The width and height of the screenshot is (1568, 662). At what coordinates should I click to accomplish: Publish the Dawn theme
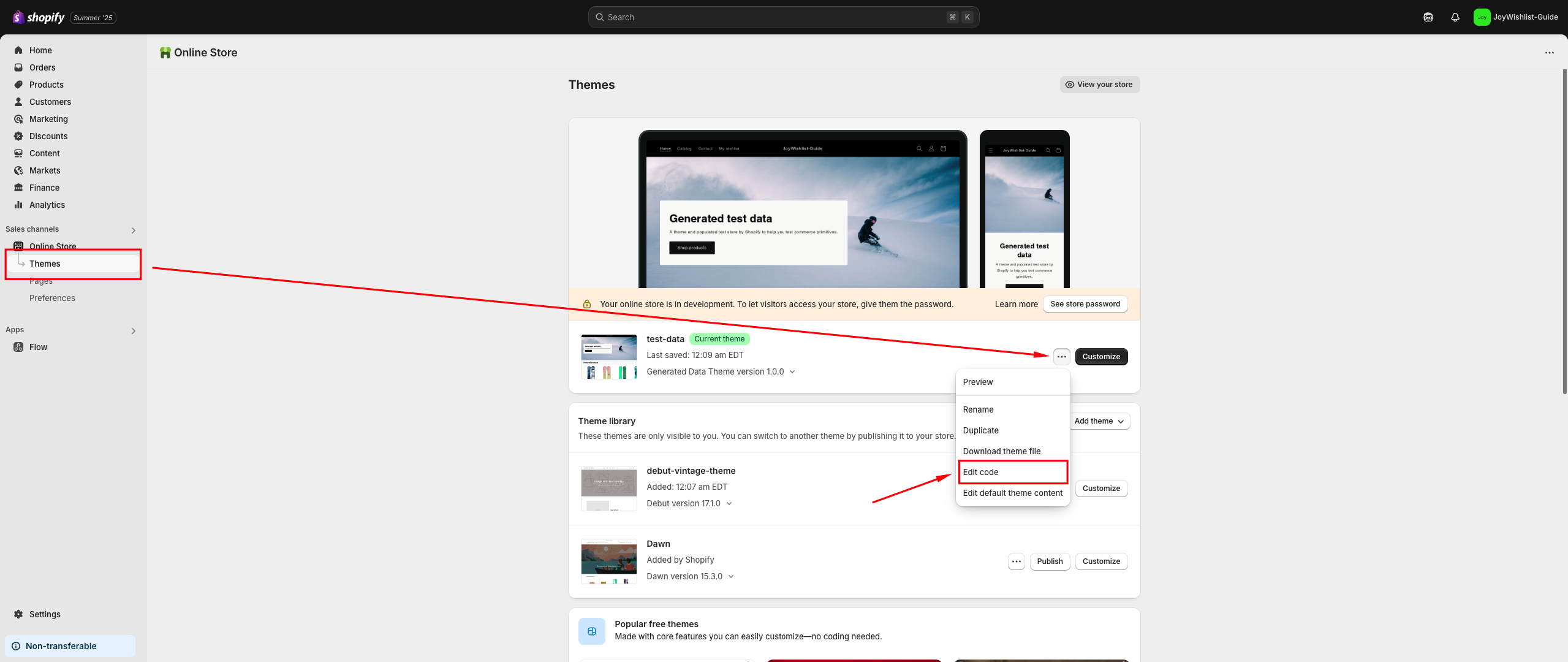point(1049,561)
